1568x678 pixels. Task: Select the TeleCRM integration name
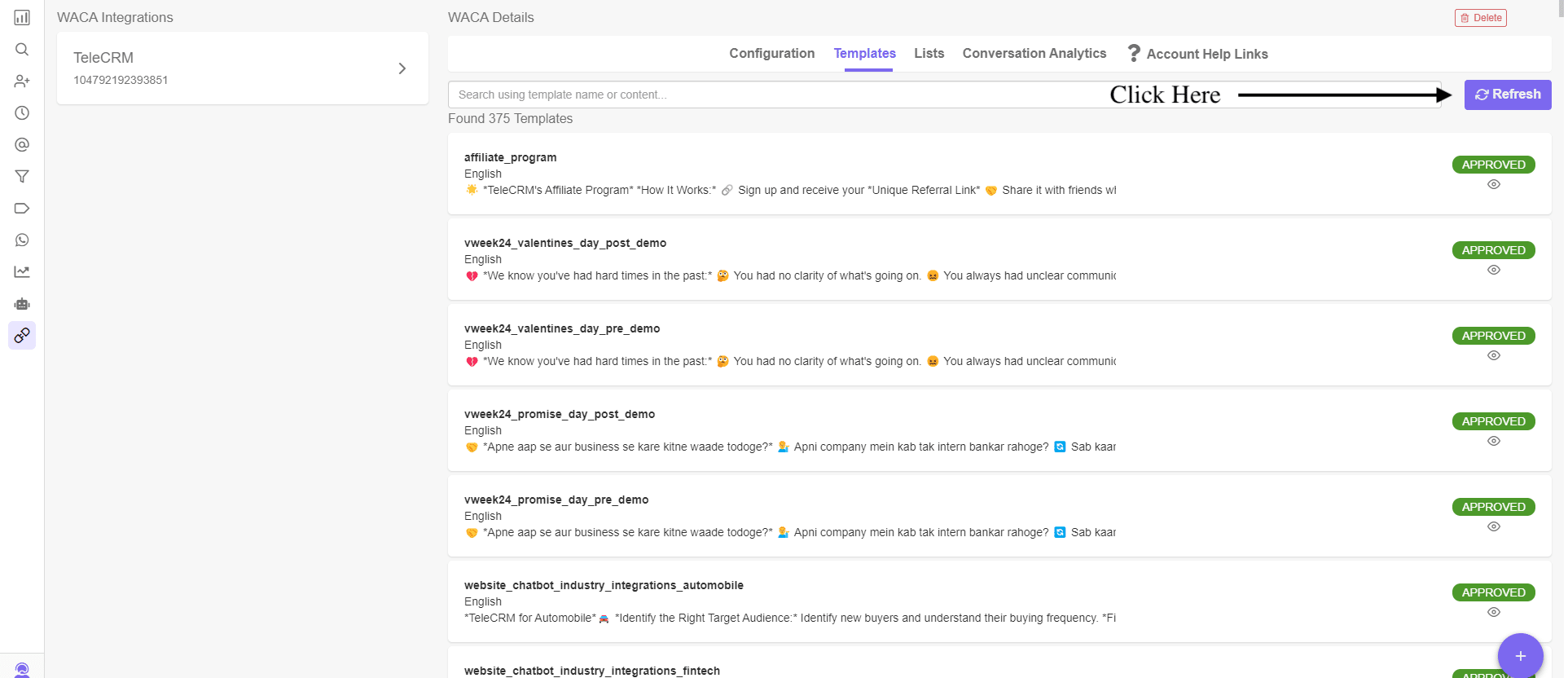click(103, 58)
